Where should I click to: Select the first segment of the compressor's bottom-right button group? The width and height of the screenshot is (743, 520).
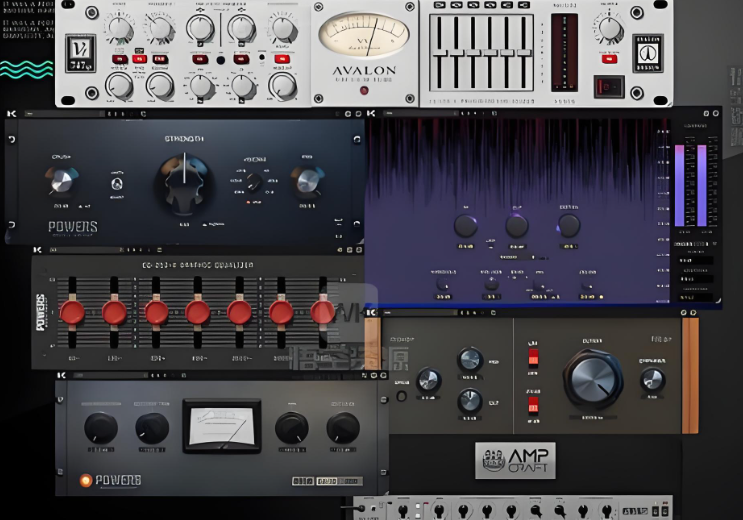tap(302, 481)
